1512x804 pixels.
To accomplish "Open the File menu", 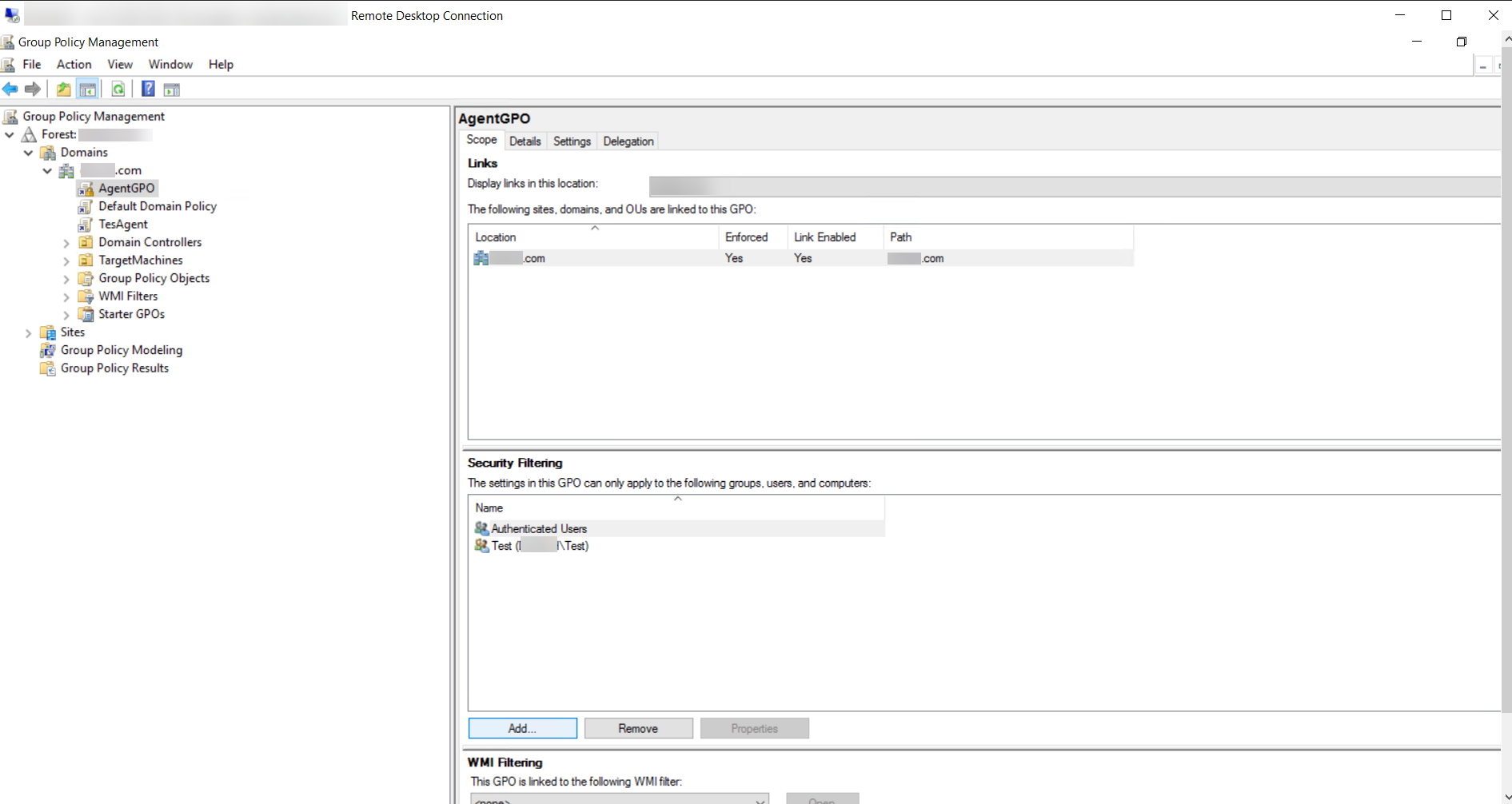I will [x=32, y=65].
